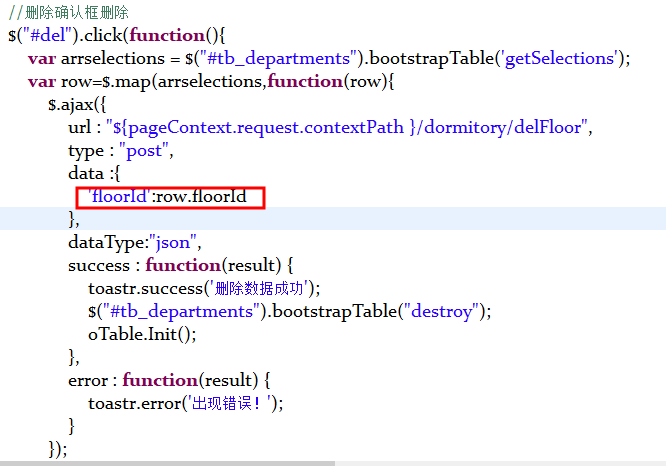Click the closing '});' line at bottom

[x=58, y=449]
